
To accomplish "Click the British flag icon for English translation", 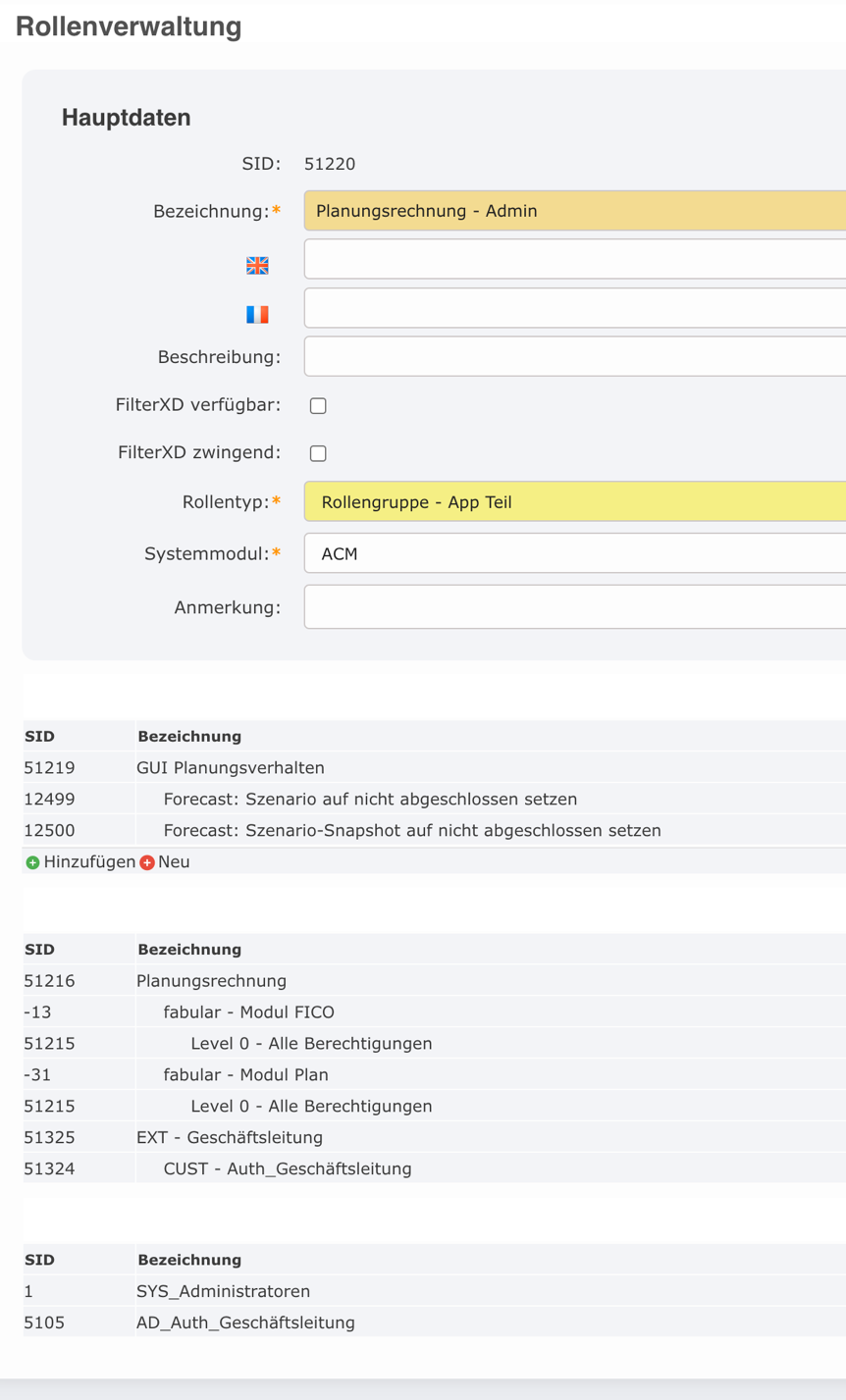I will click(x=256, y=264).
